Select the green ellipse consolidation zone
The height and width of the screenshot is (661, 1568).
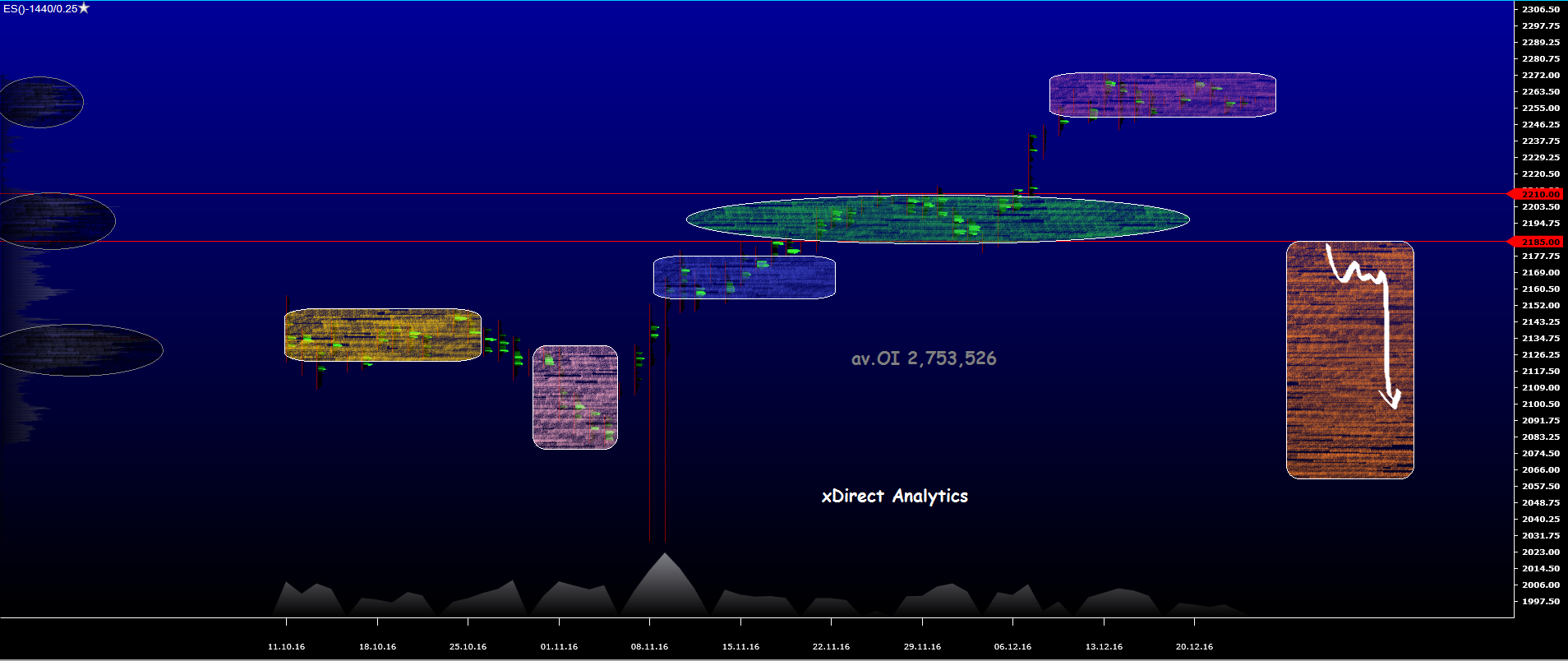pyautogui.click(x=937, y=219)
